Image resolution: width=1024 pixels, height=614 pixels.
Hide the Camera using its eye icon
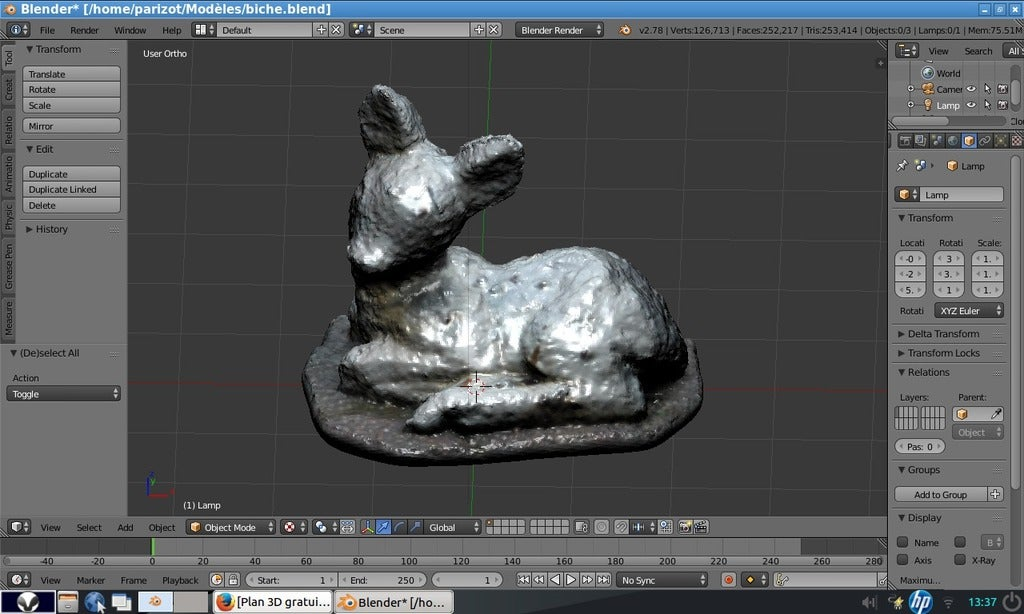970,88
